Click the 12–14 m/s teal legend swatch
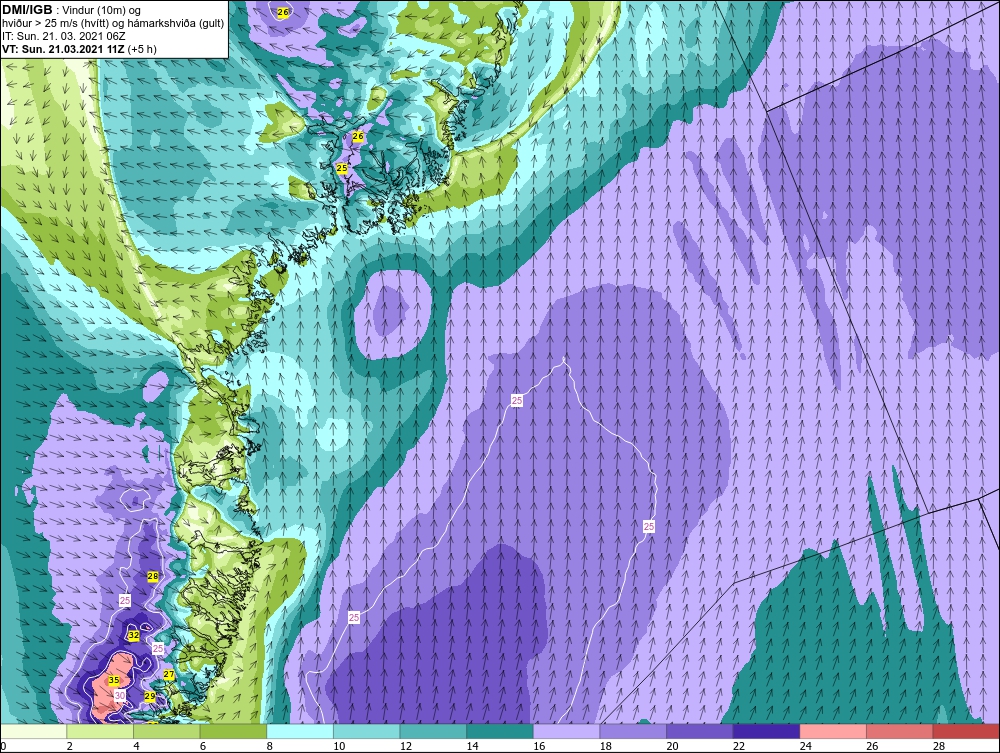The width and height of the screenshot is (1000, 753). tap(433, 731)
